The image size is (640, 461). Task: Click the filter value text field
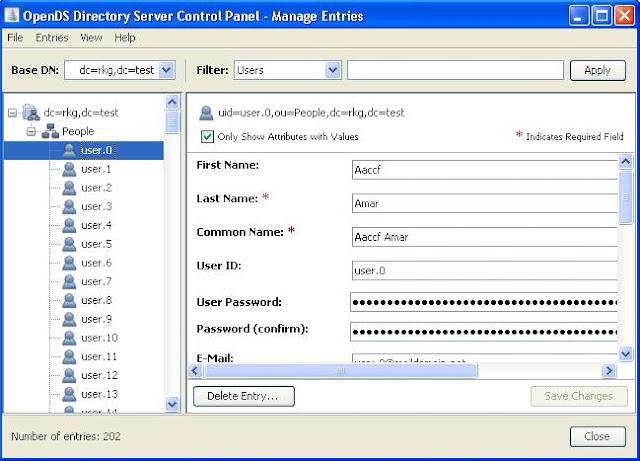tap(455, 70)
